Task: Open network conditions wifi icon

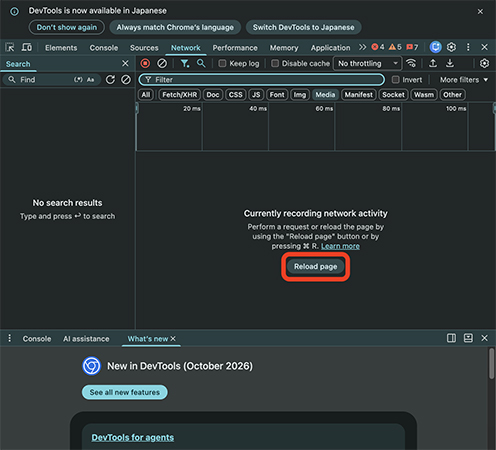Action: [x=411, y=63]
